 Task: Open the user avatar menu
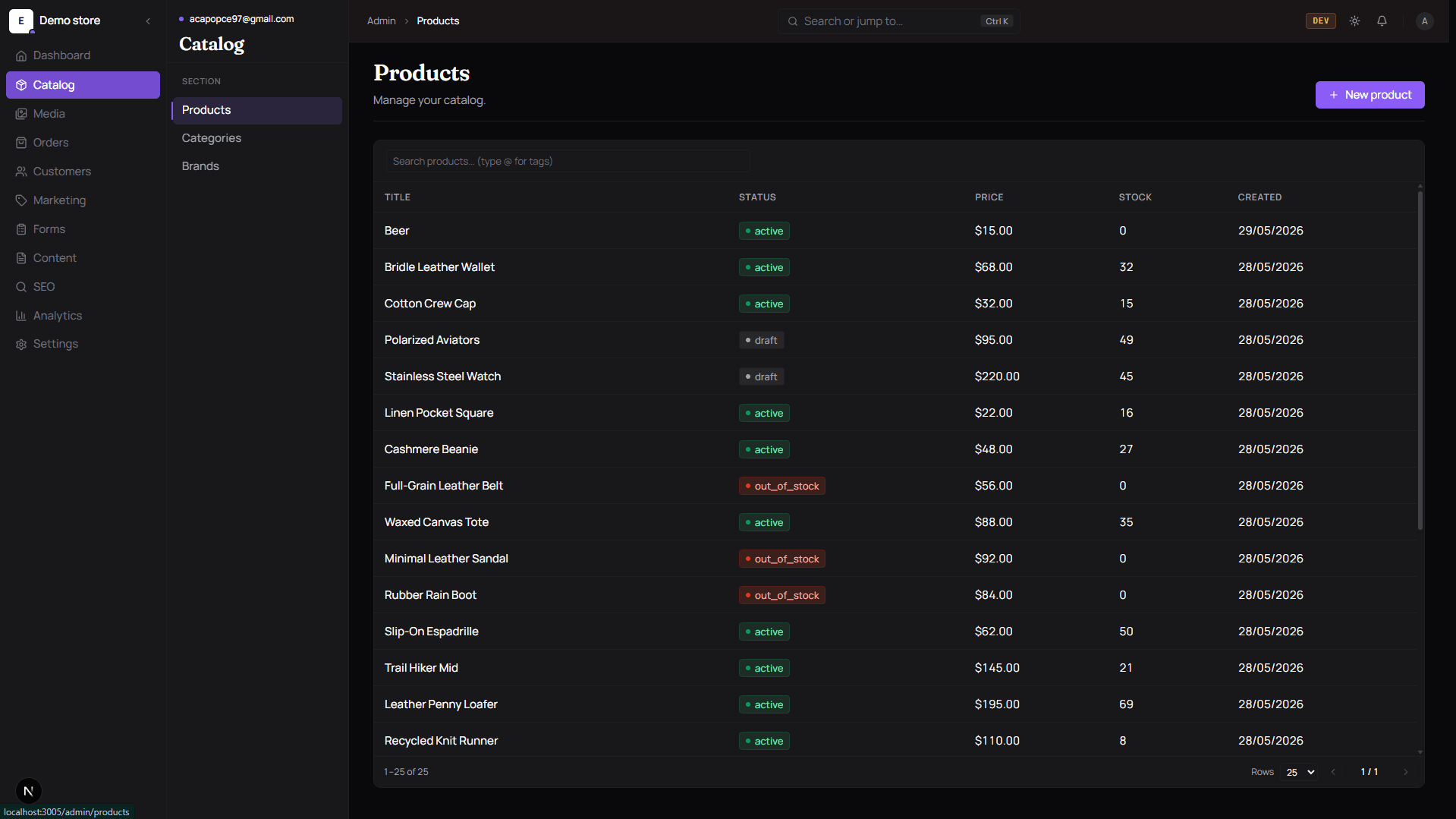point(1424,21)
